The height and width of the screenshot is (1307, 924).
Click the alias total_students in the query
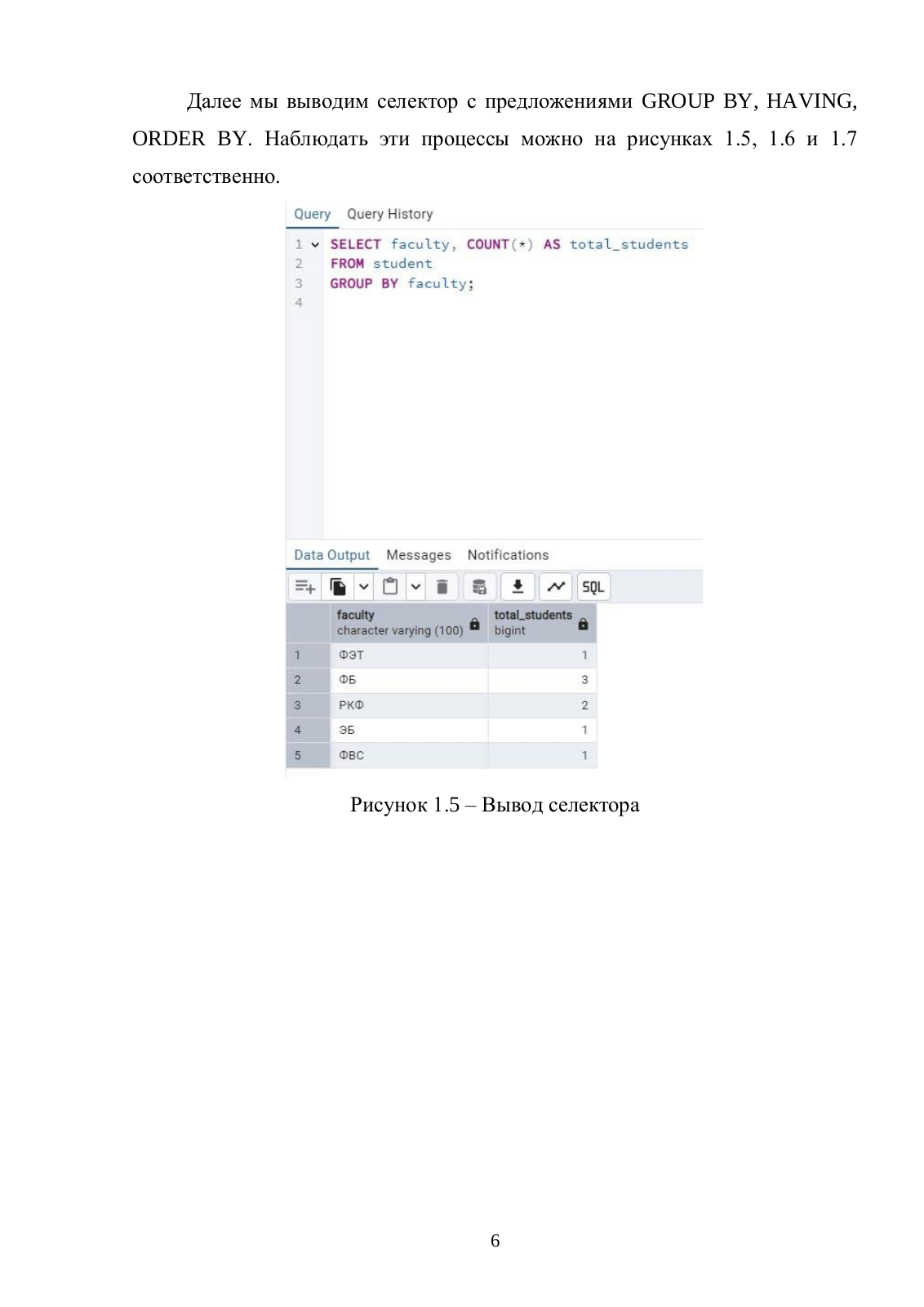pos(629,244)
